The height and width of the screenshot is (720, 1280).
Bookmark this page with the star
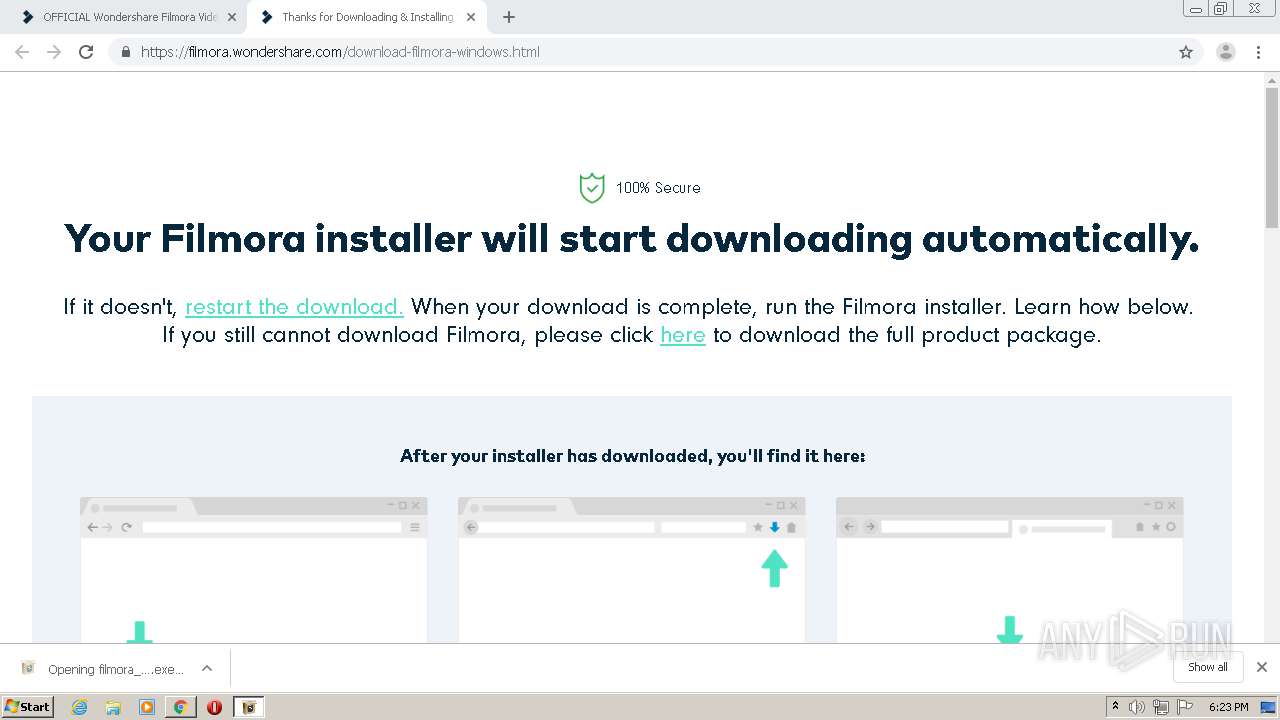(1186, 52)
